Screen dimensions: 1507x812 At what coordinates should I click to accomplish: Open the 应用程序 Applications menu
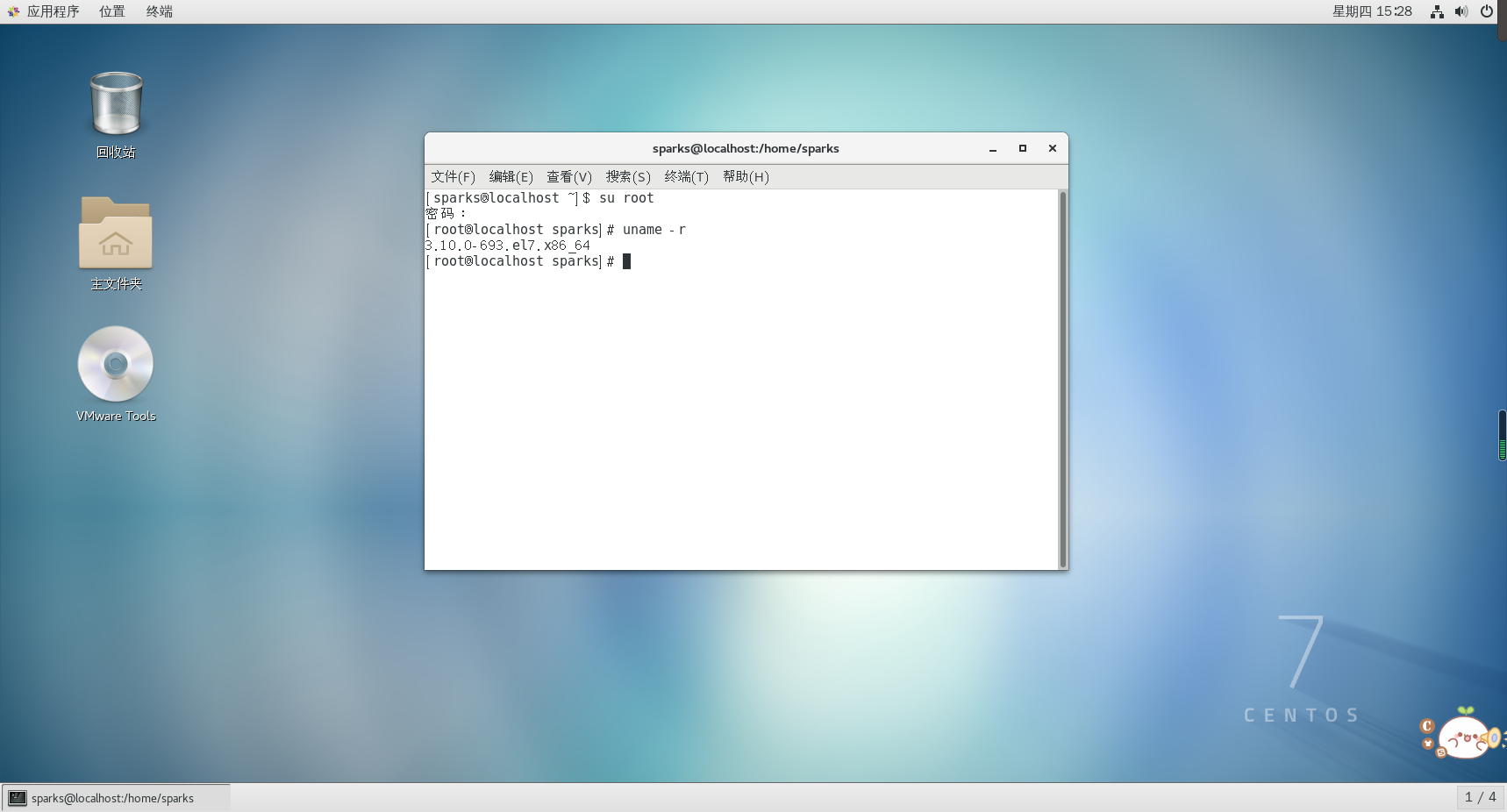coord(53,11)
